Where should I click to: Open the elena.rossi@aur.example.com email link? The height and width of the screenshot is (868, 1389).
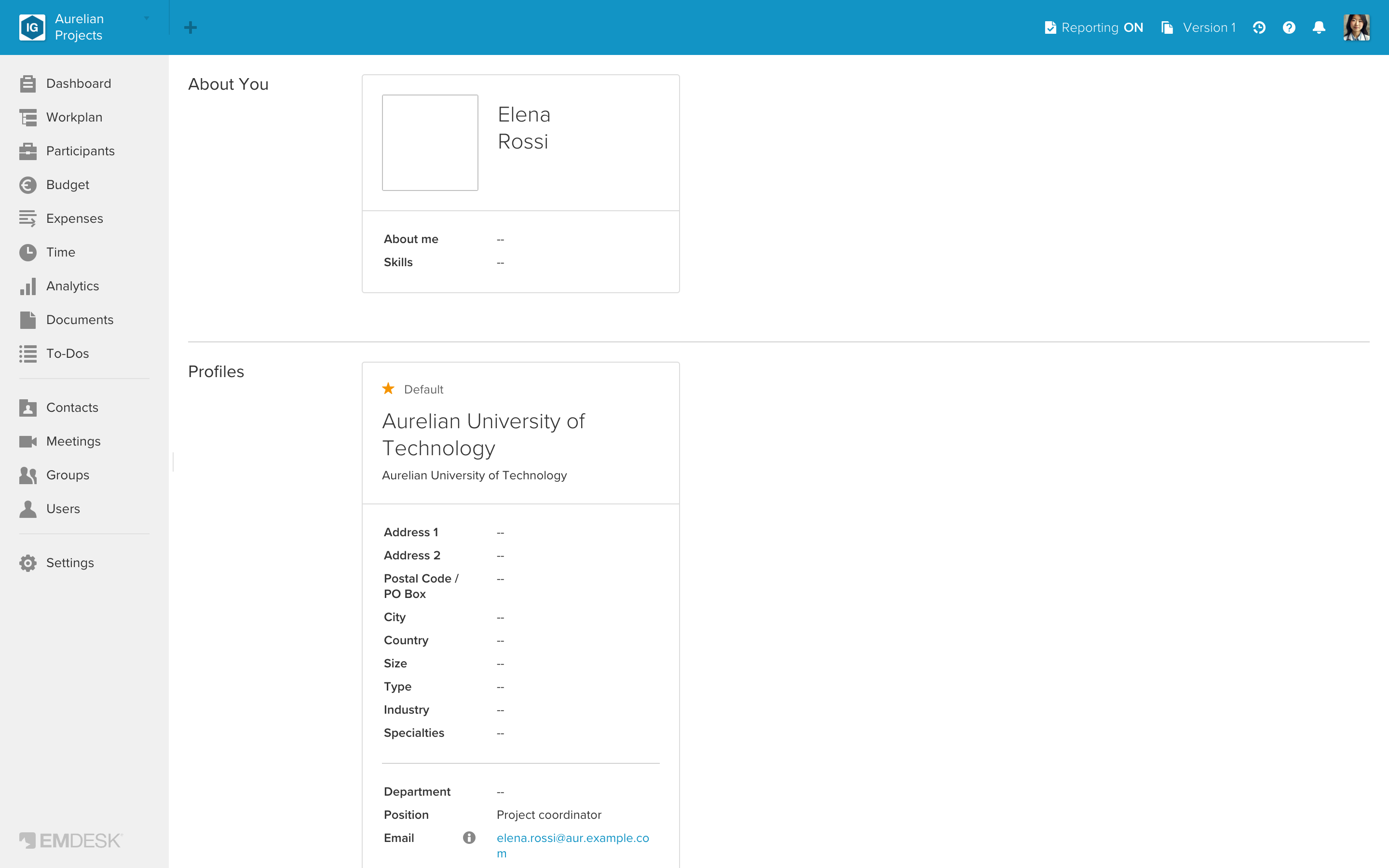click(x=573, y=845)
